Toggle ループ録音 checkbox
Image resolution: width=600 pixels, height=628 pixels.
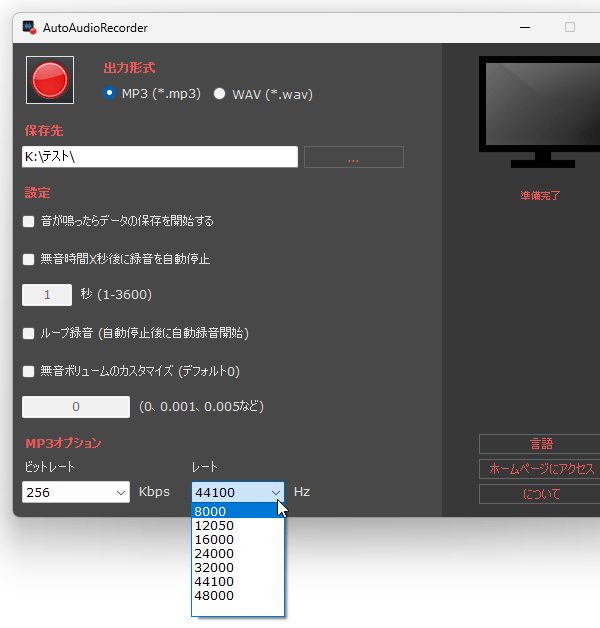[x=28, y=333]
